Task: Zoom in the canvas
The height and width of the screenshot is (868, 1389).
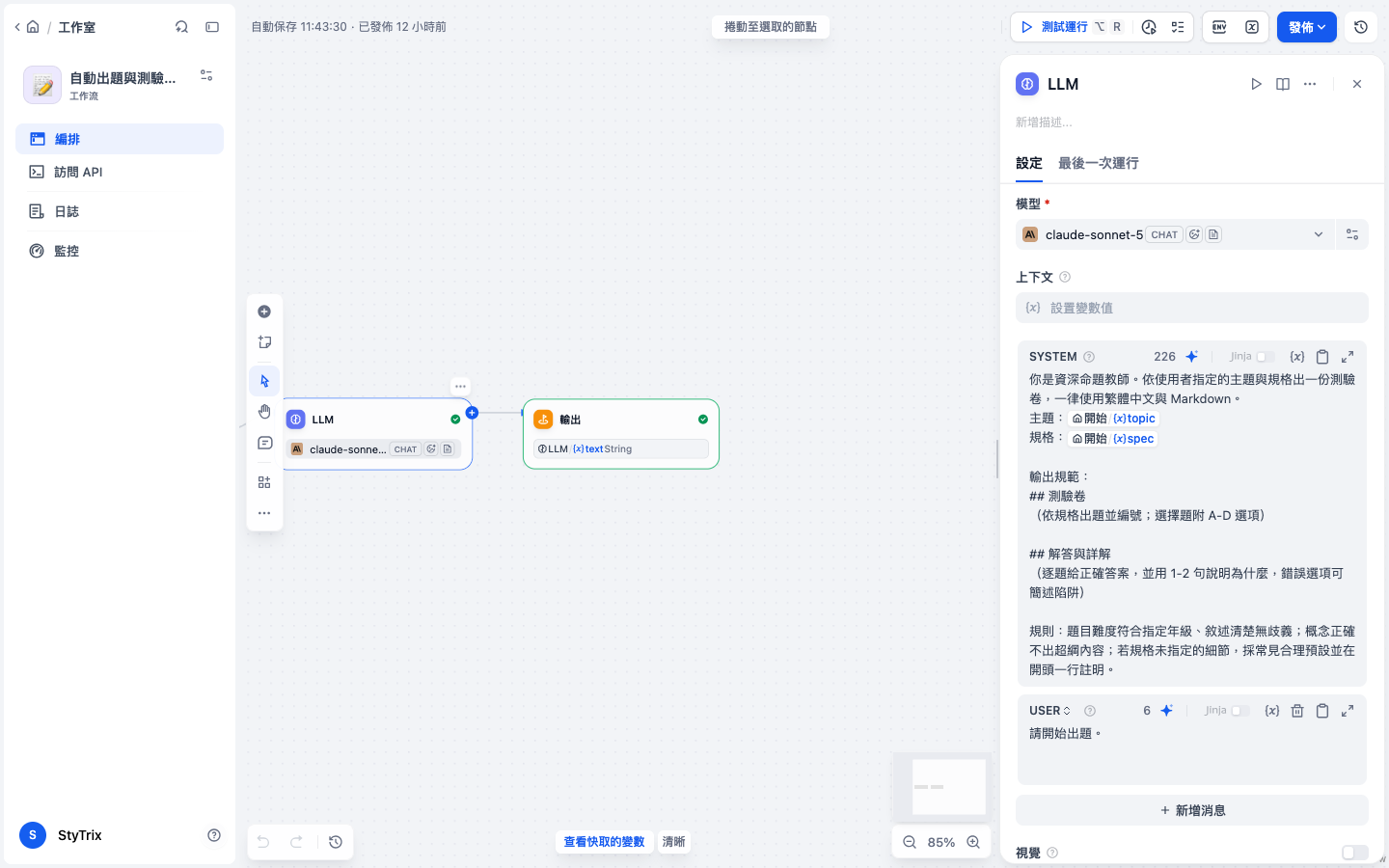Action: coord(973,842)
